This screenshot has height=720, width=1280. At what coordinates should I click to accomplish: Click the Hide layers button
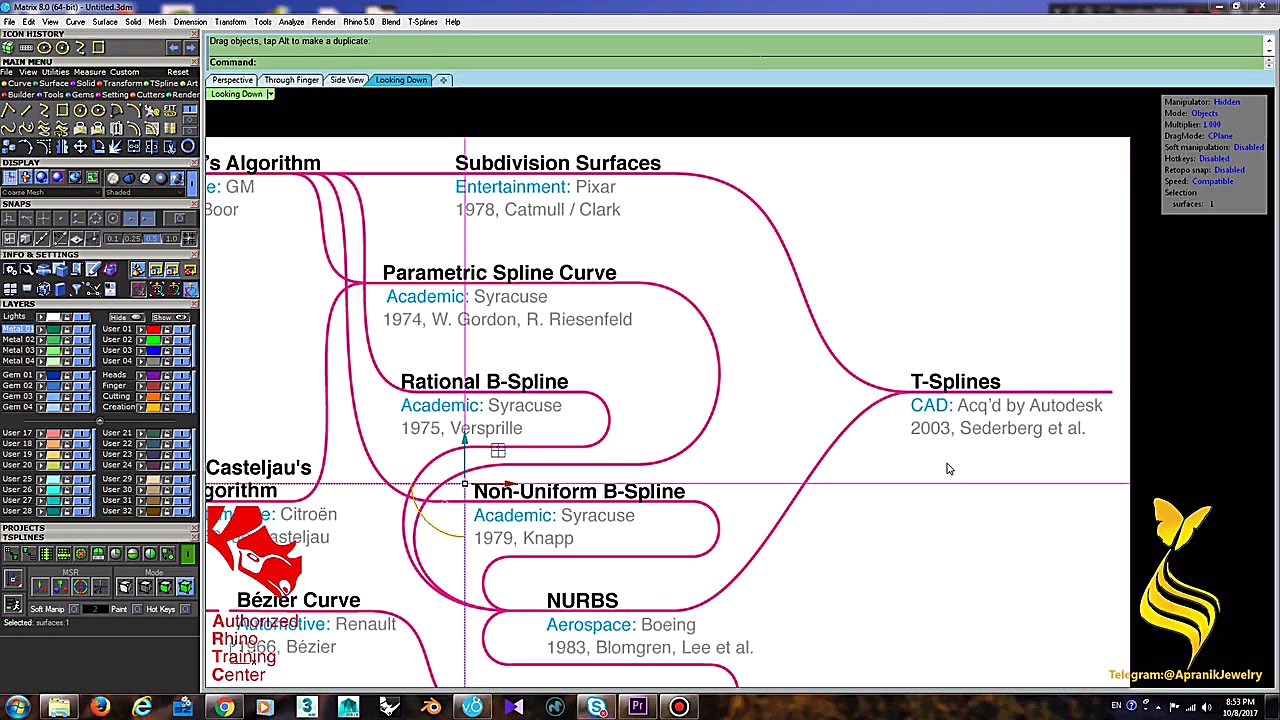pos(127,317)
